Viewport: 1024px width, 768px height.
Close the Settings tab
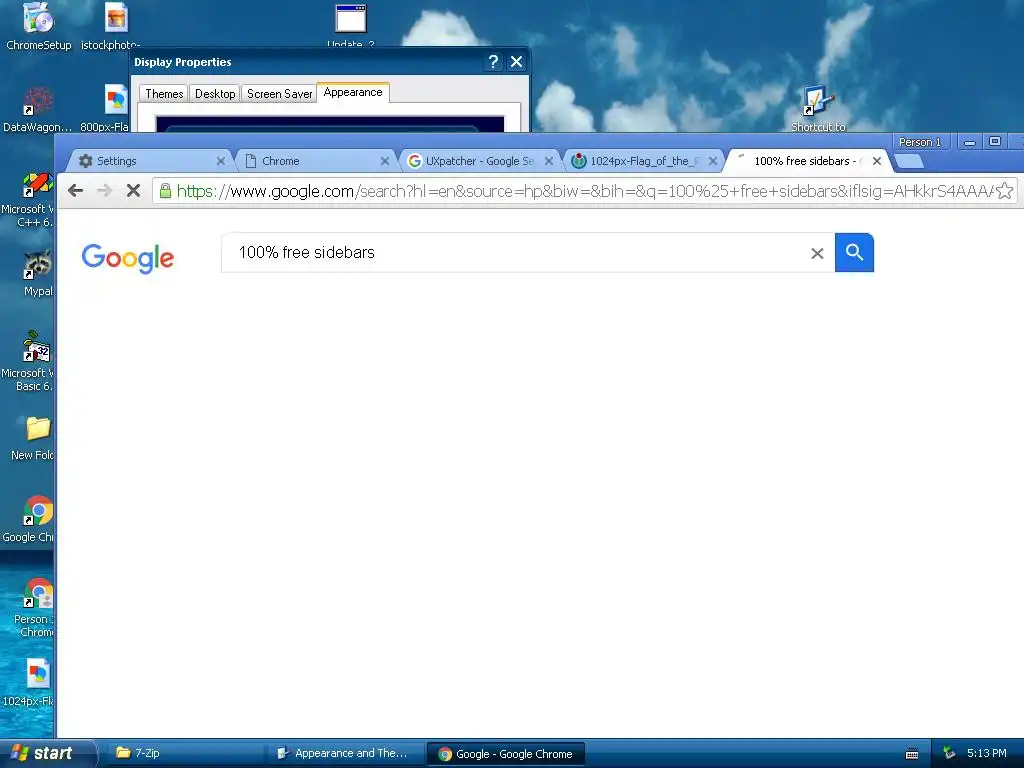221,161
